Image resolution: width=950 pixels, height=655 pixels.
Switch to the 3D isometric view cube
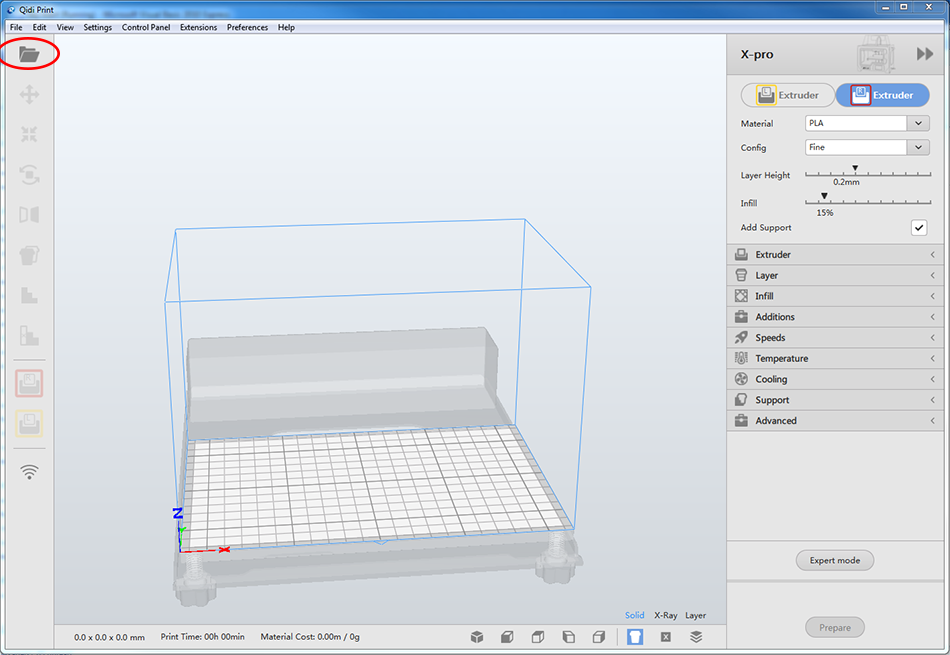point(478,637)
